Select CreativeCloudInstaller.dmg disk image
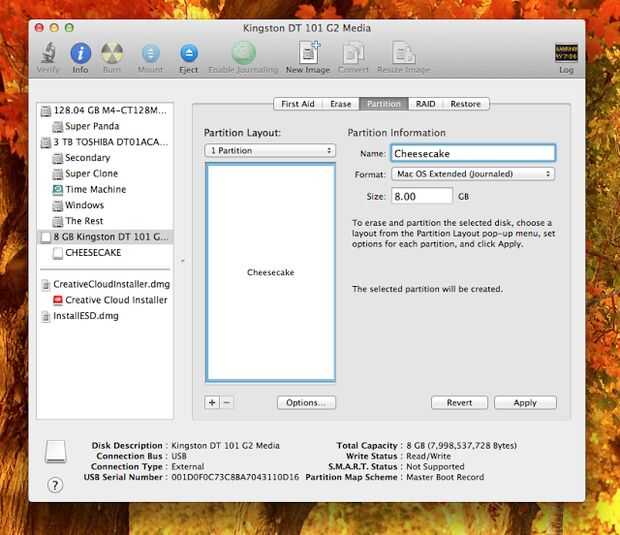 point(105,284)
